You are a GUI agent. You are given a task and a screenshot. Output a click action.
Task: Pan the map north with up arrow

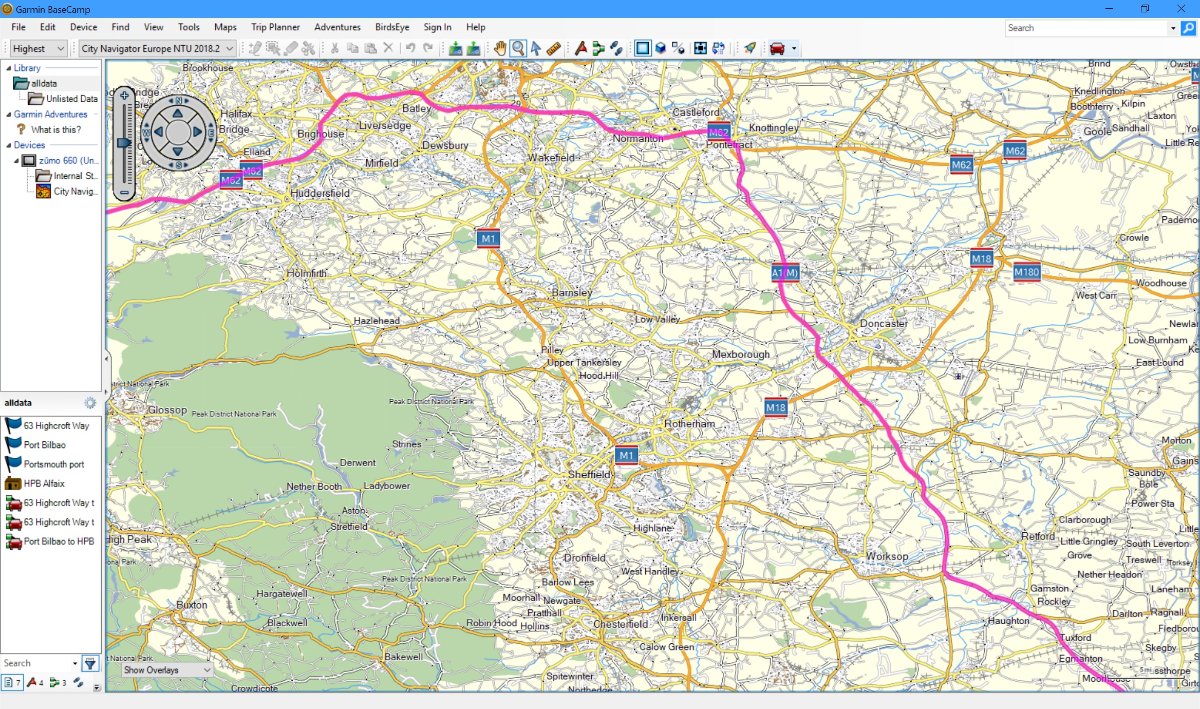coord(178,113)
